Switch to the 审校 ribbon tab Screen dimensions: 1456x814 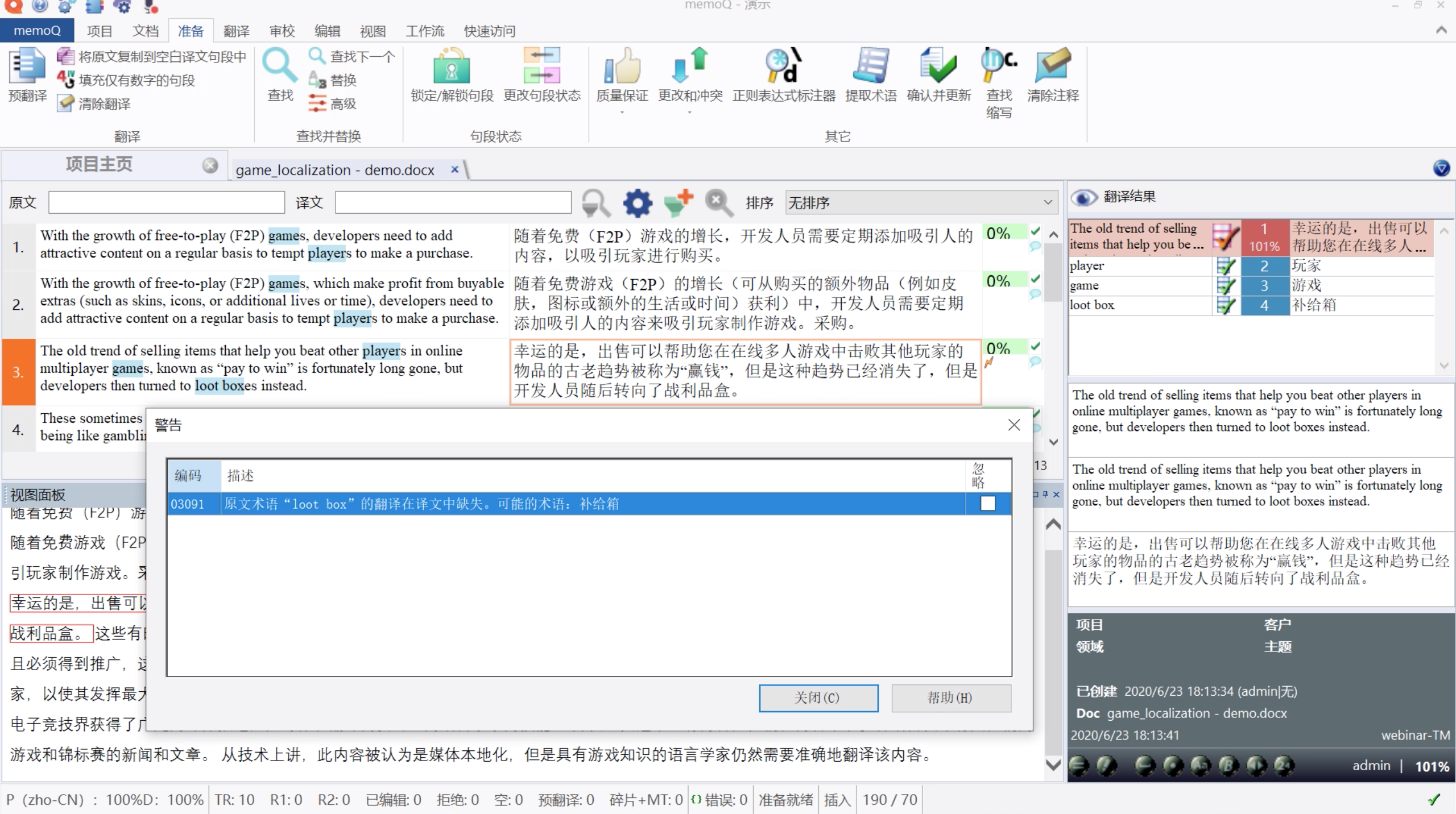pos(282,31)
